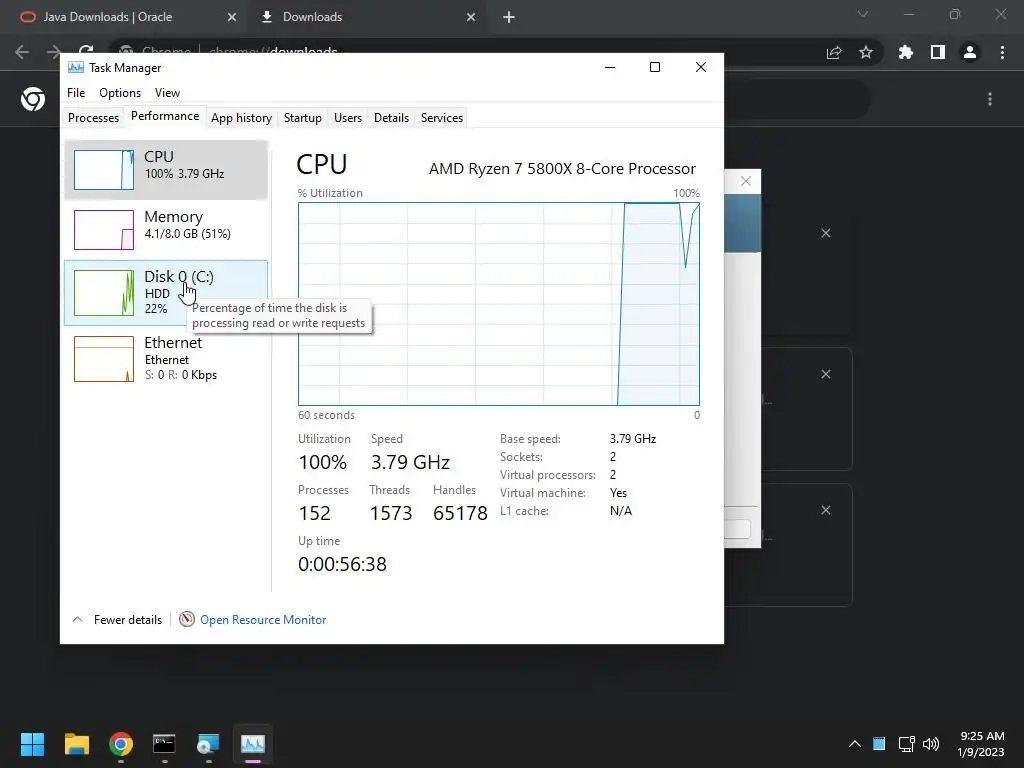This screenshot has width=1024, height=768.
Task: Switch to the Processes tab
Action: (93, 118)
